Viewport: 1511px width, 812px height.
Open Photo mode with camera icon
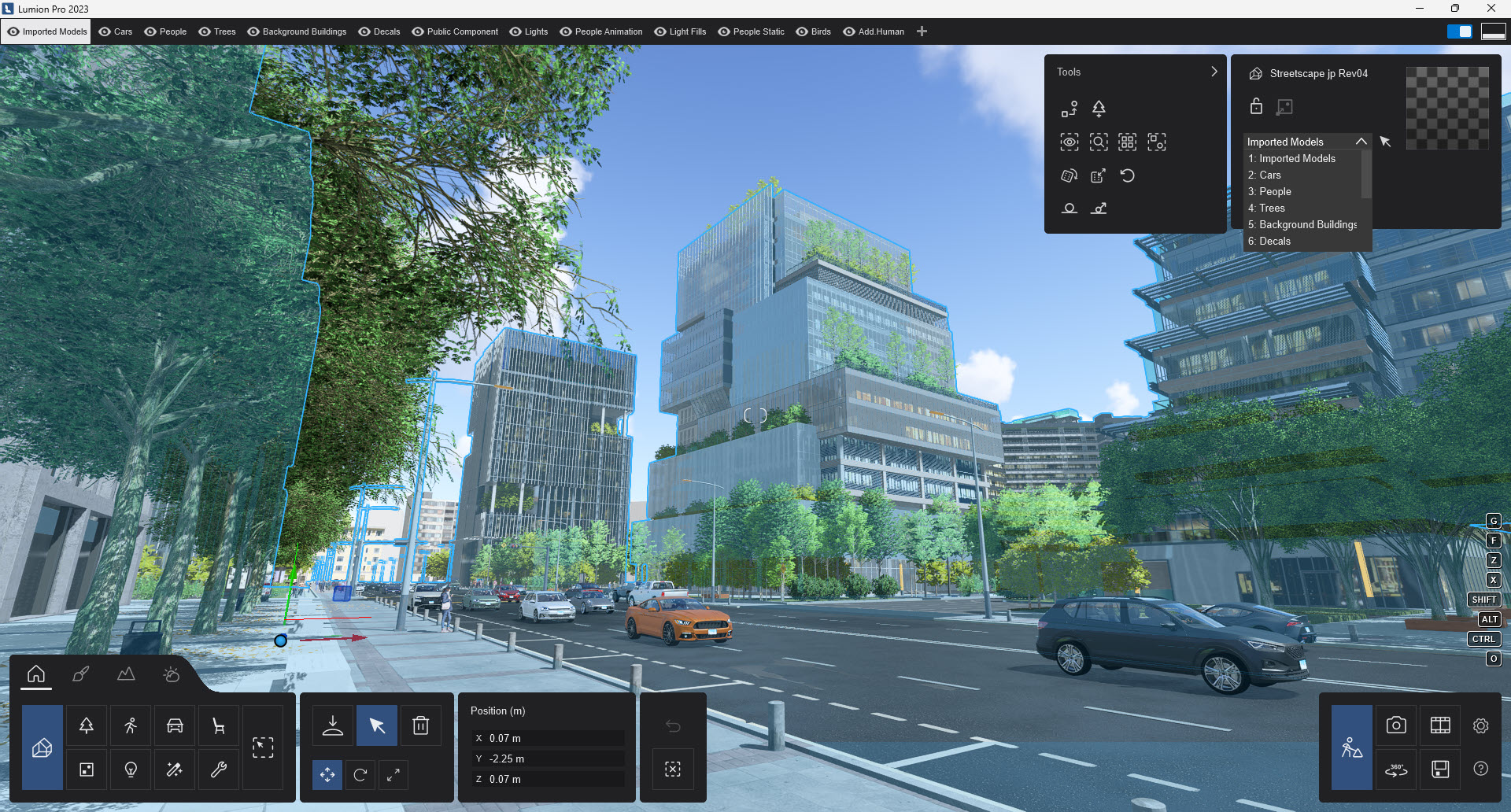click(x=1396, y=725)
